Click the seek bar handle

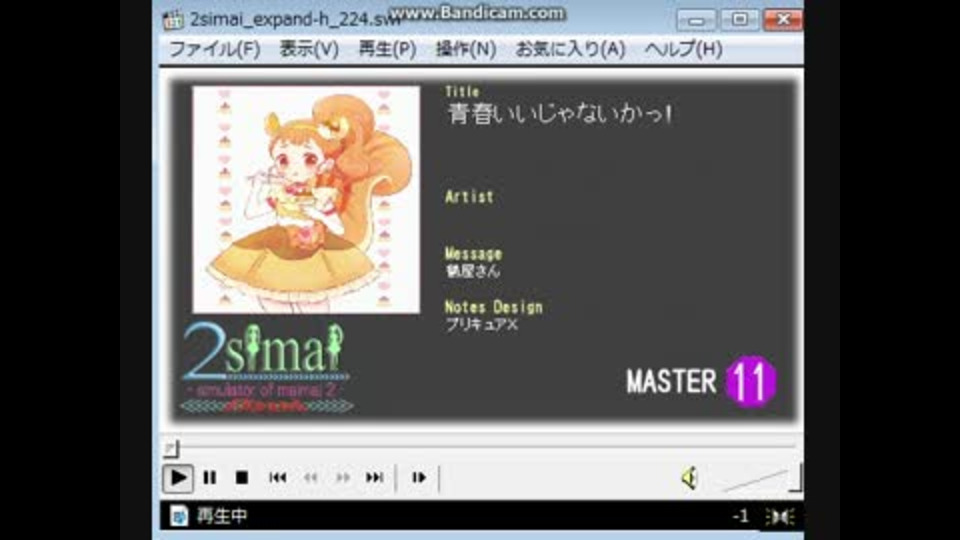pos(171,449)
